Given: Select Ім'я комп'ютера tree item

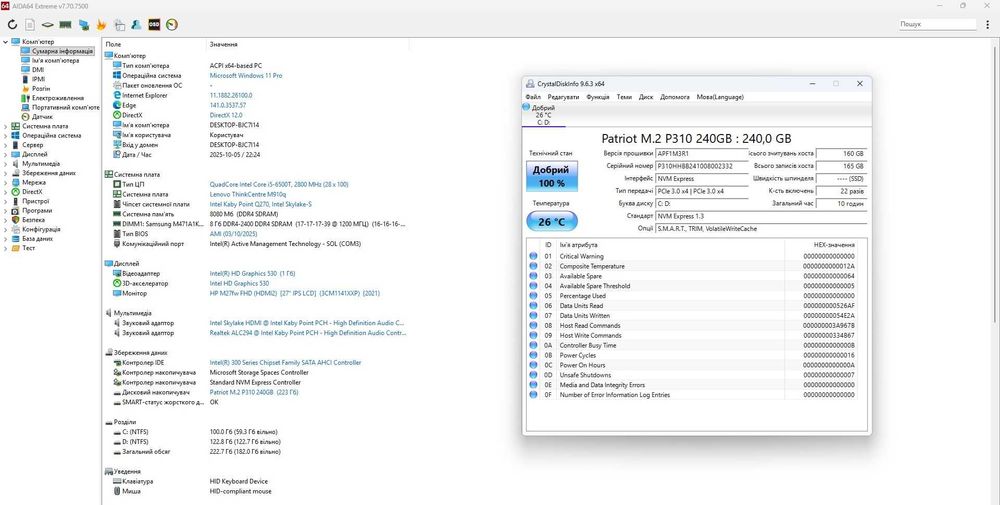Looking at the screenshot, I should click(x=55, y=61).
